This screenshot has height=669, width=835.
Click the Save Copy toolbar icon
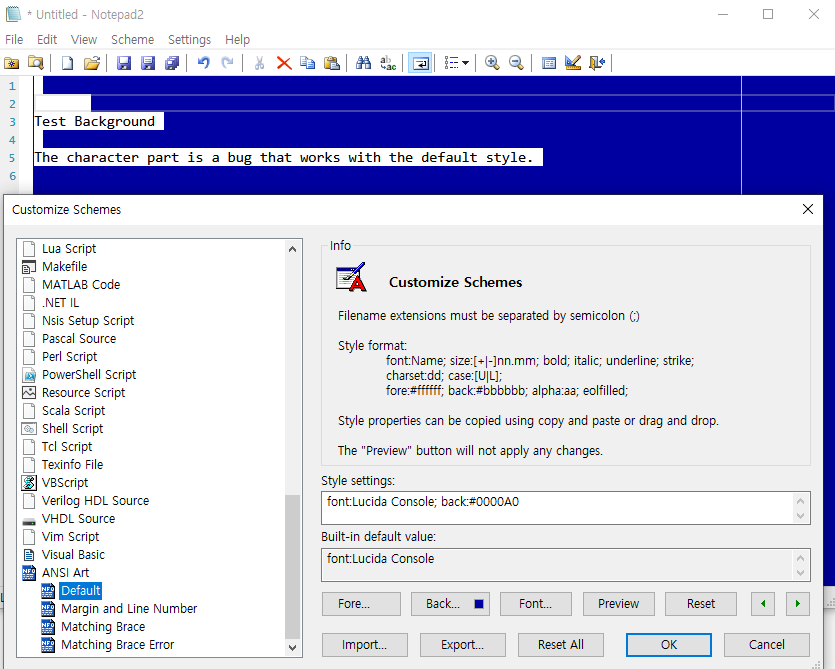point(172,63)
